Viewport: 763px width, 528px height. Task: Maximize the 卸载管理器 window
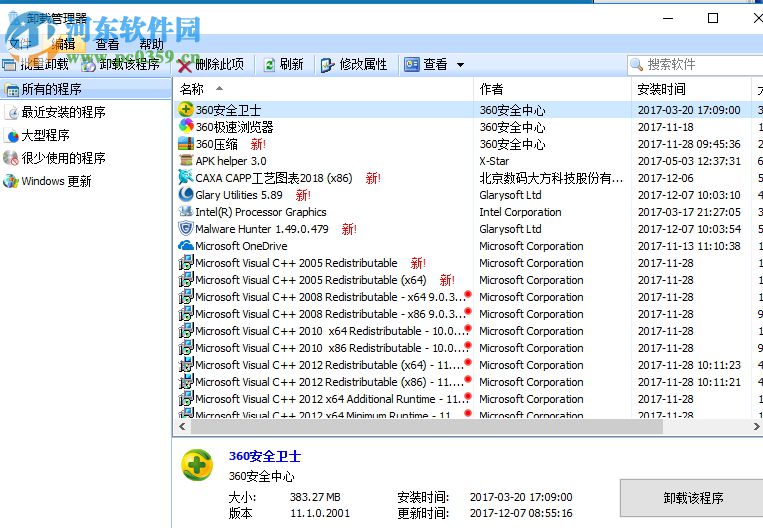(x=713, y=18)
